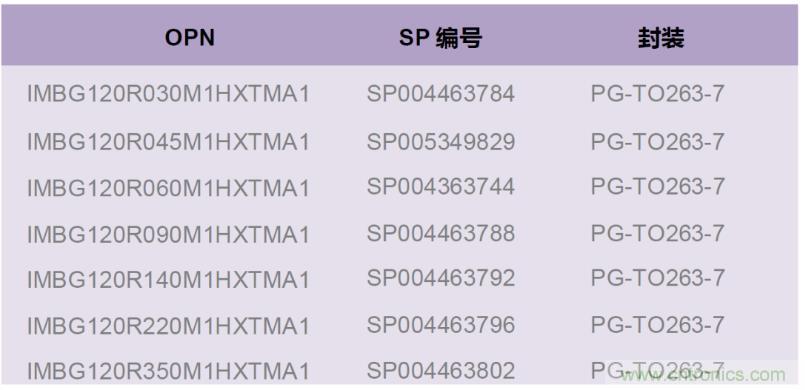805x390 pixels.
Task: Click SP number SP004463784
Action: (x=440, y=93)
